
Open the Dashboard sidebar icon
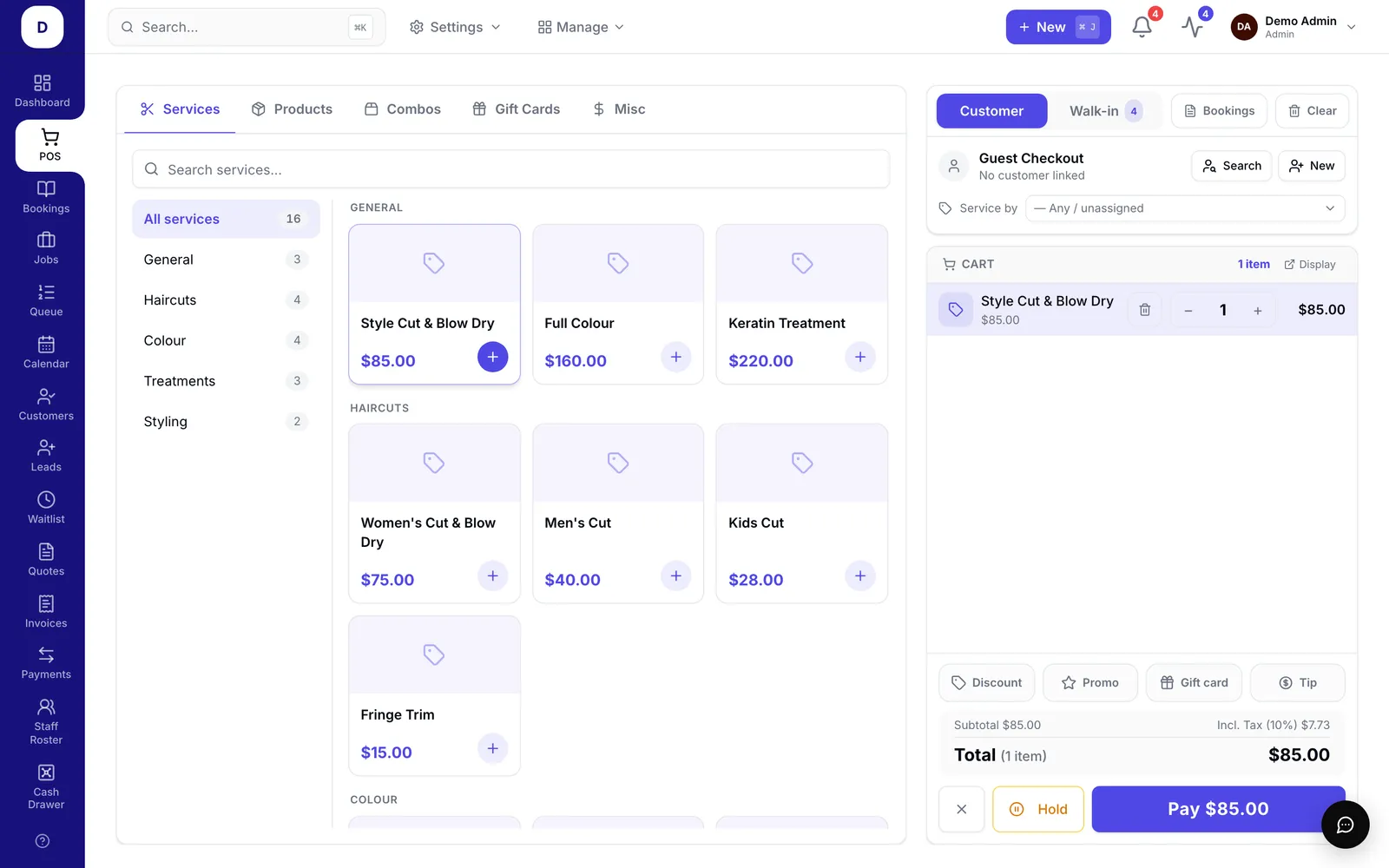click(42, 91)
